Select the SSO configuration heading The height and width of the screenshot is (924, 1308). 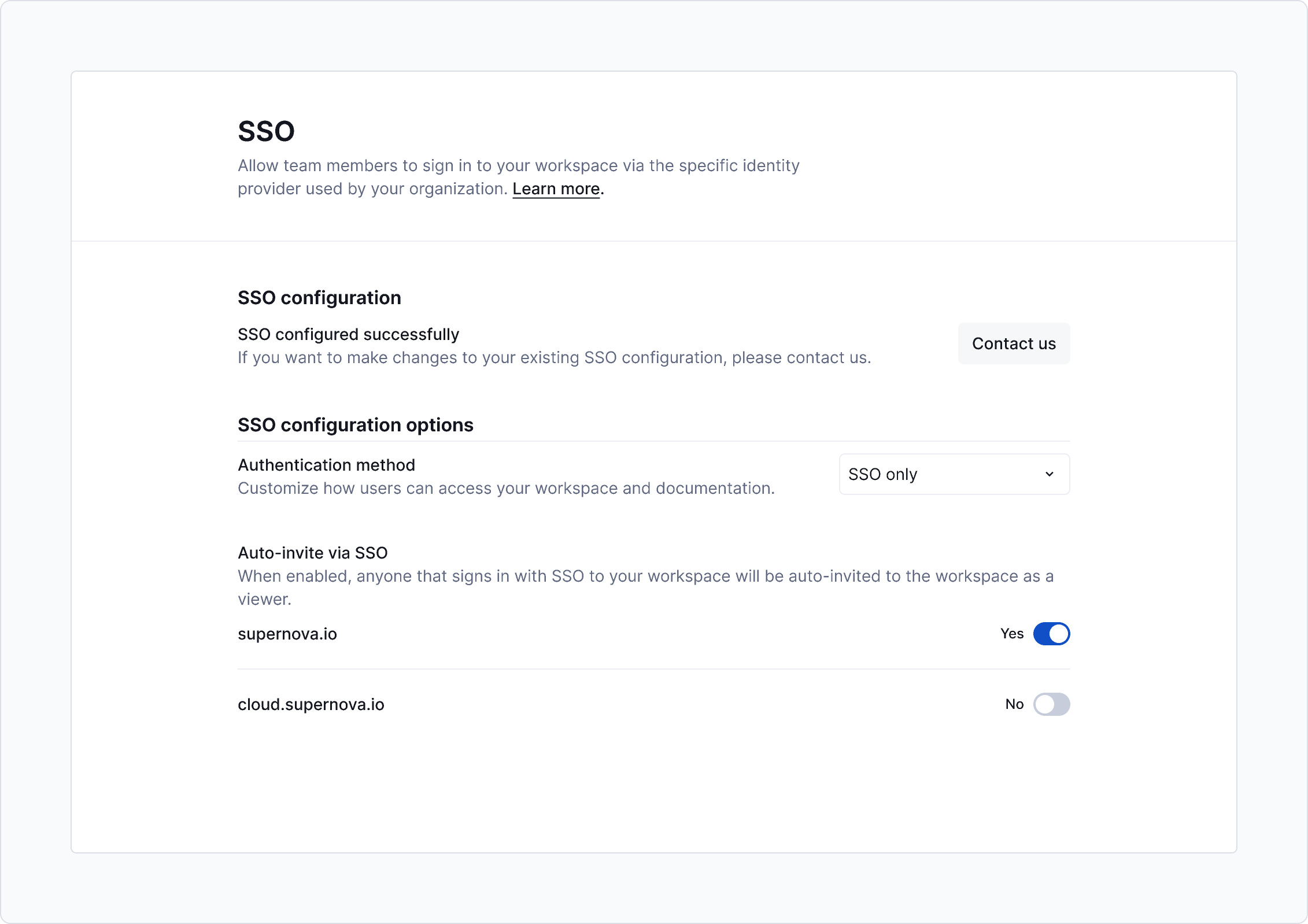pyautogui.click(x=319, y=297)
